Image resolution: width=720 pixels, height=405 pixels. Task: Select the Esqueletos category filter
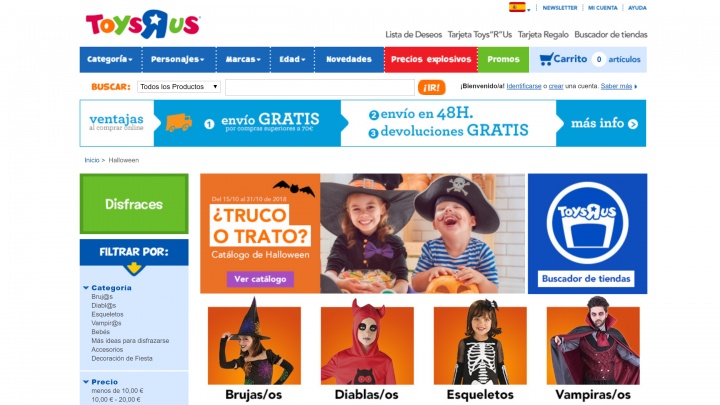click(x=107, y=314)
